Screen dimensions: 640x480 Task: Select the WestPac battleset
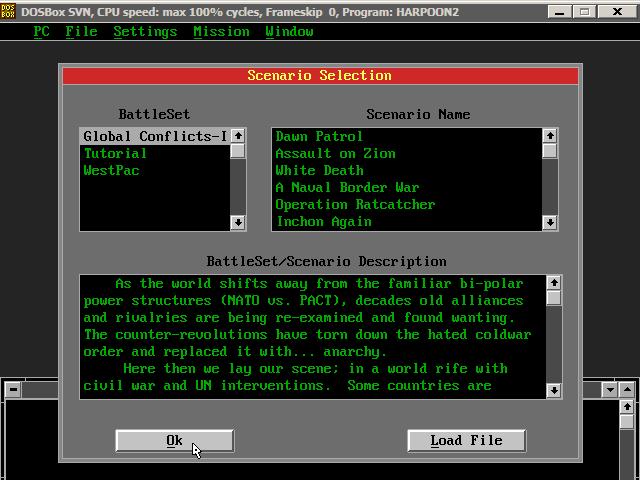(x=155, y=171)
